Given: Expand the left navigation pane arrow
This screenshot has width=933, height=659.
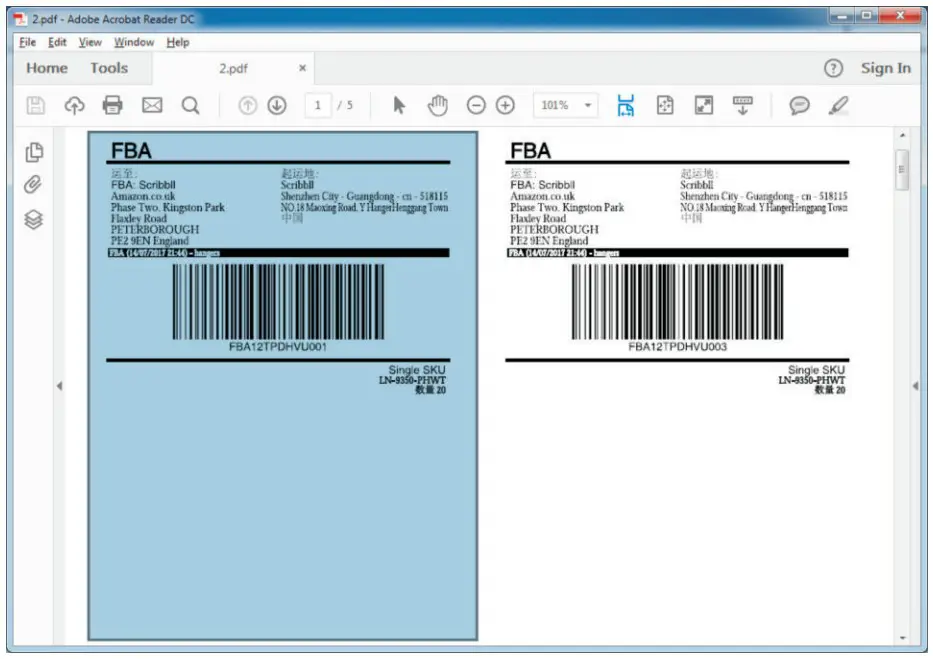Looking at the screenshot, I should (x=59, y=386).
